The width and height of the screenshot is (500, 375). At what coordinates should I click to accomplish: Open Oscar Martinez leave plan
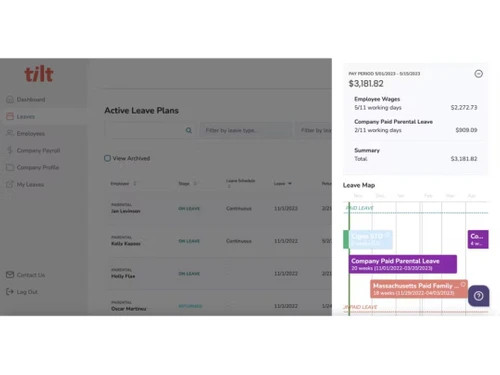click(x=129, y=309)
